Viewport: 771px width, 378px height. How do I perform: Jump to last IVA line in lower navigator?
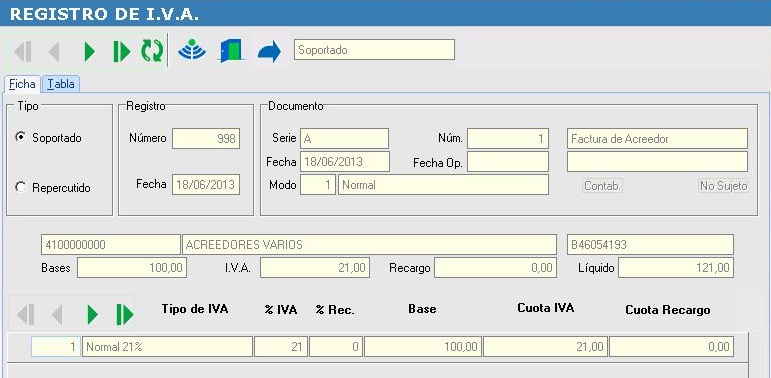coord(125,315)
